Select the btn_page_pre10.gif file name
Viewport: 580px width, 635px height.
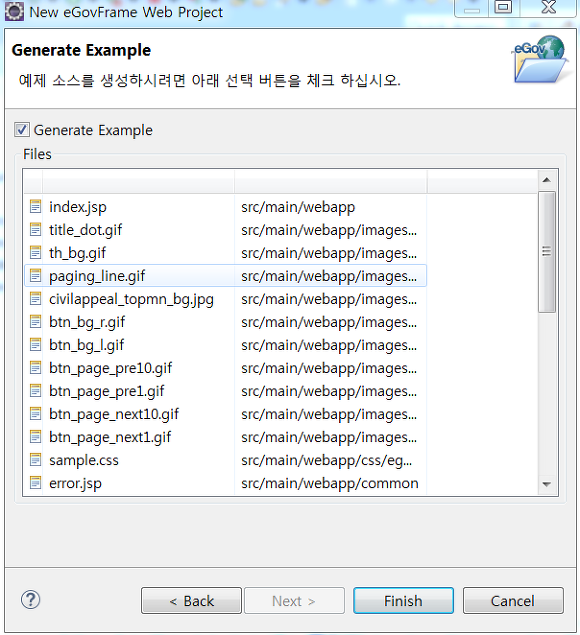click(x=111, y=369)
